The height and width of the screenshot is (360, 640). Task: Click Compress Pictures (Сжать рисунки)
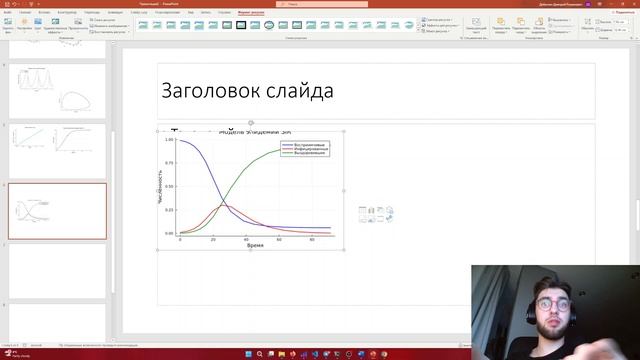coord(103,20)
